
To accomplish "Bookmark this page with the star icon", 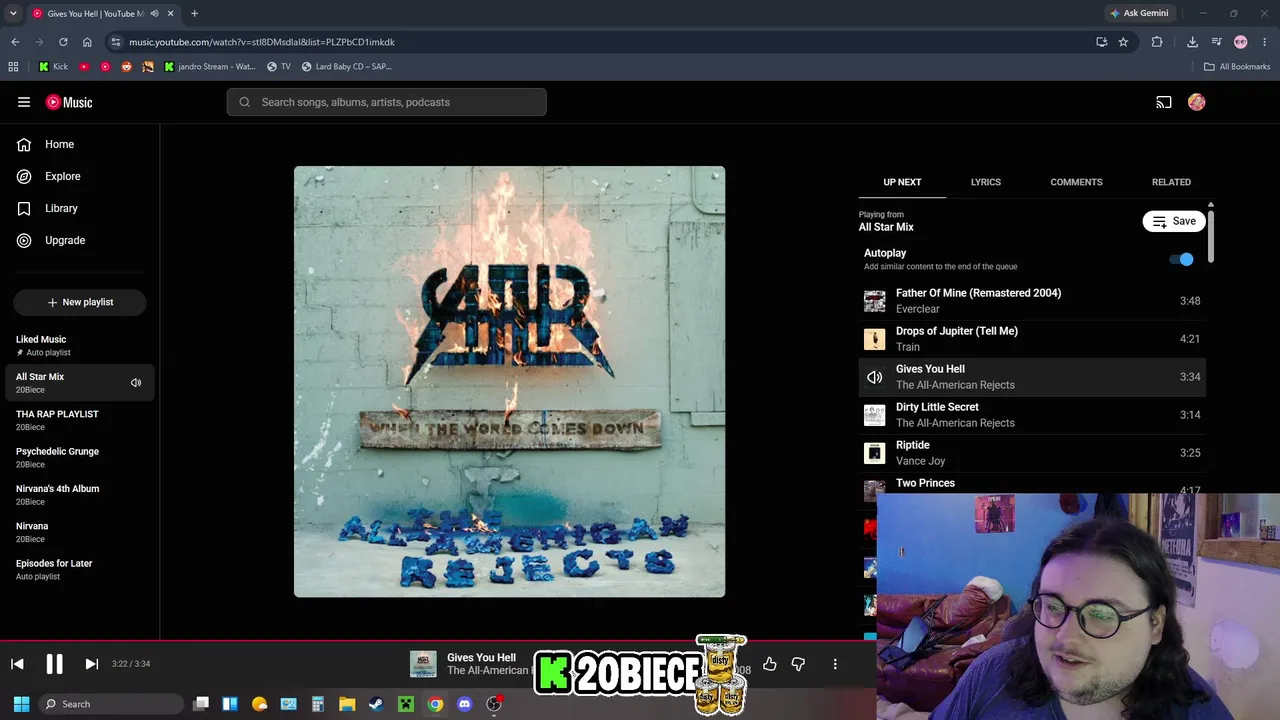I will [1123, 42].
